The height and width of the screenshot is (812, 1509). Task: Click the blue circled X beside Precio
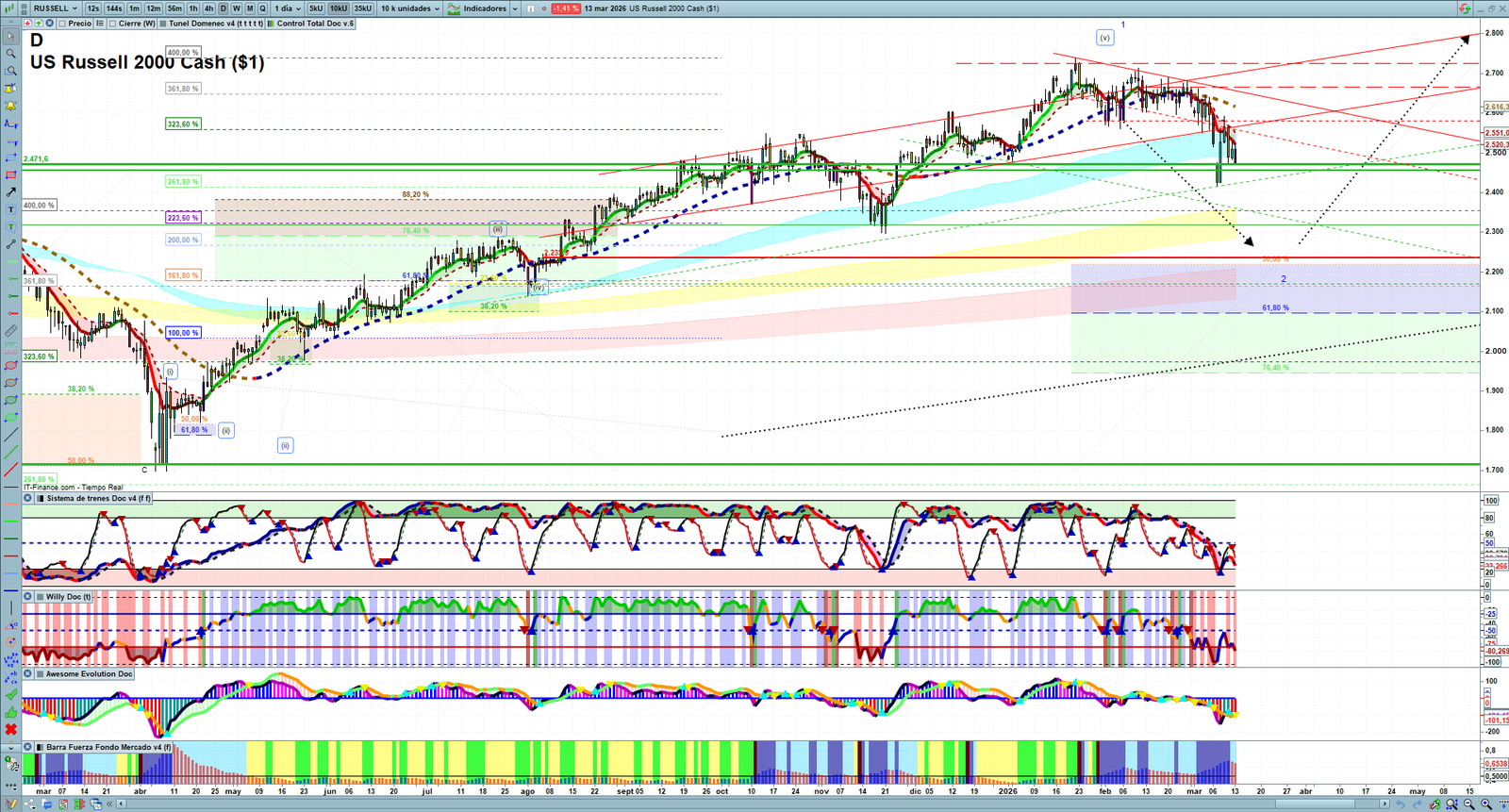coord(49,23)
